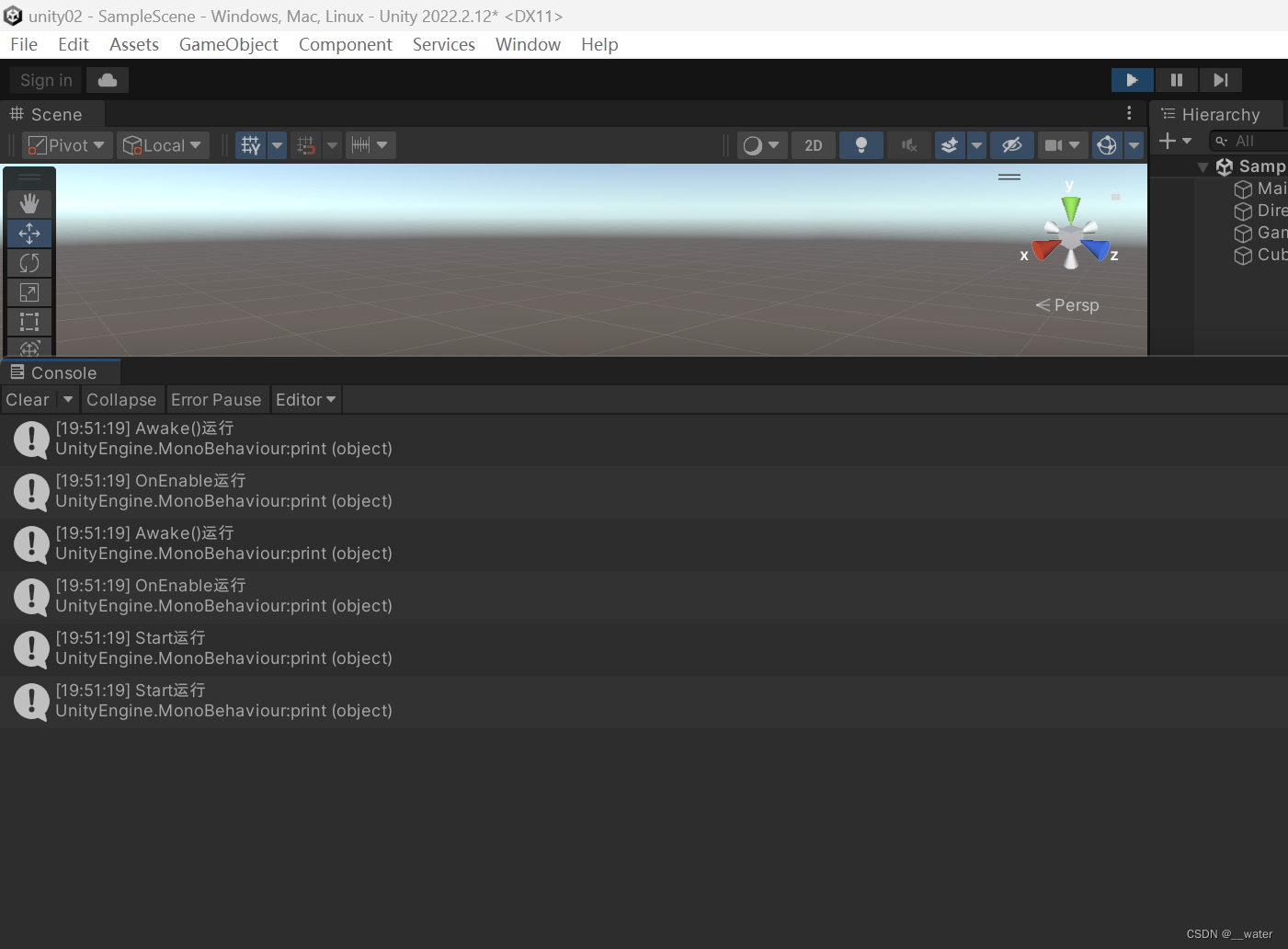Click the Clear button in the Console
The image size is (1288, 949).
pos(27,399)
